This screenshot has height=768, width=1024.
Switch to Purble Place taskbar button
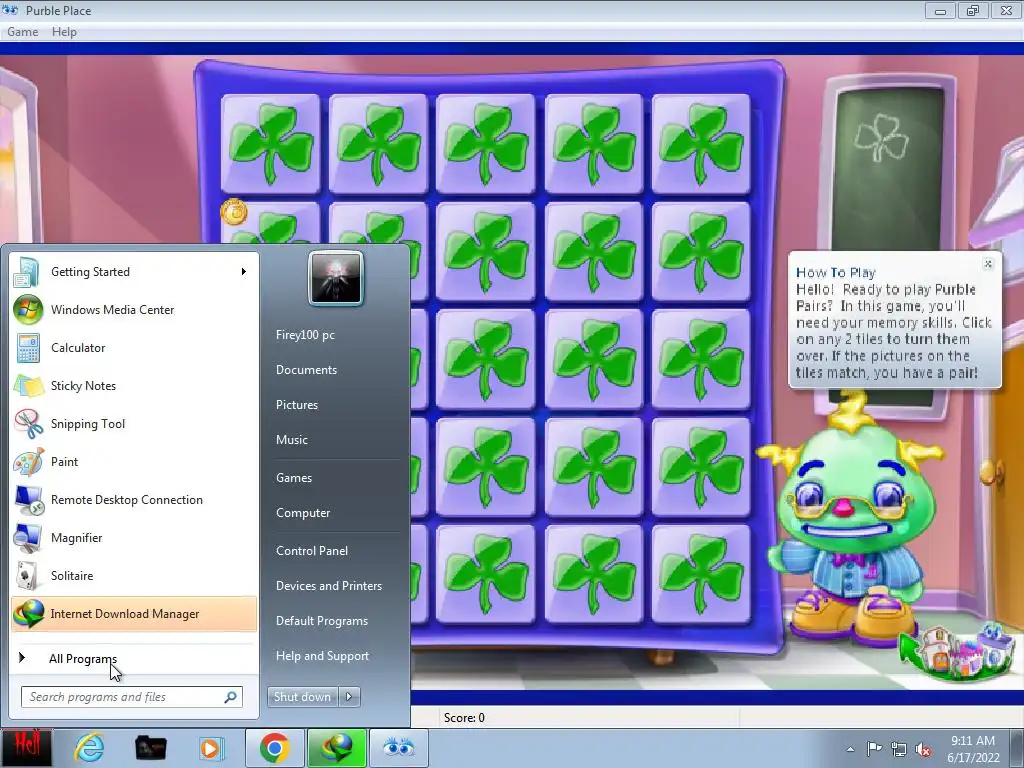[x=399, y=748]
